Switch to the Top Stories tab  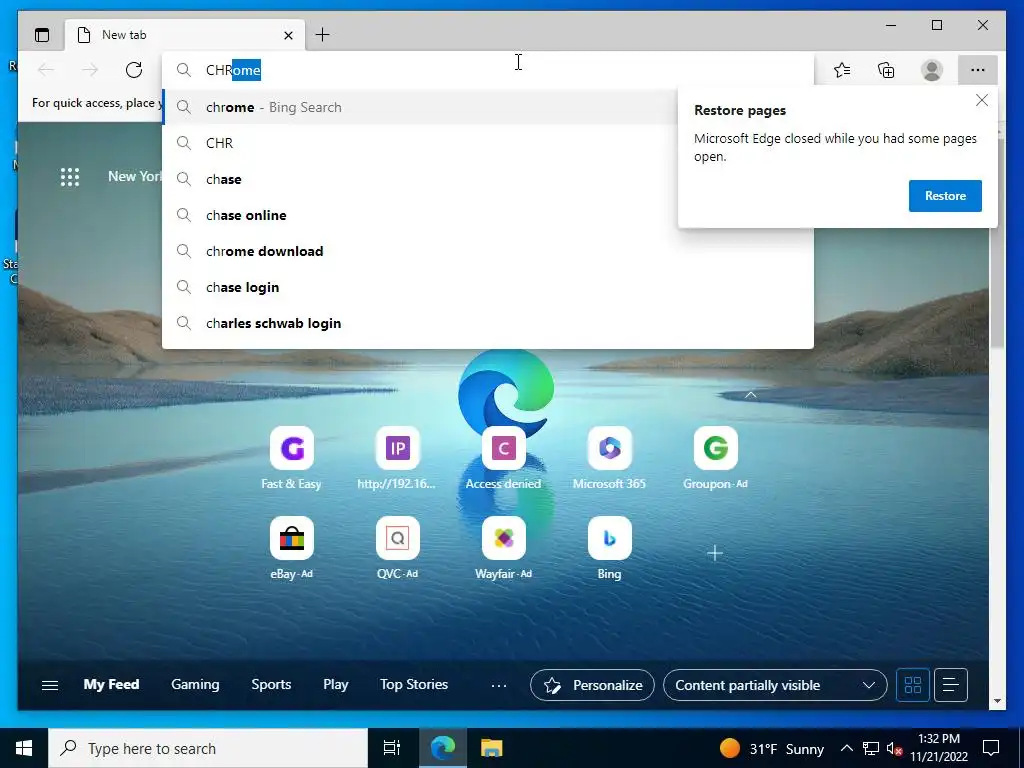414,684
